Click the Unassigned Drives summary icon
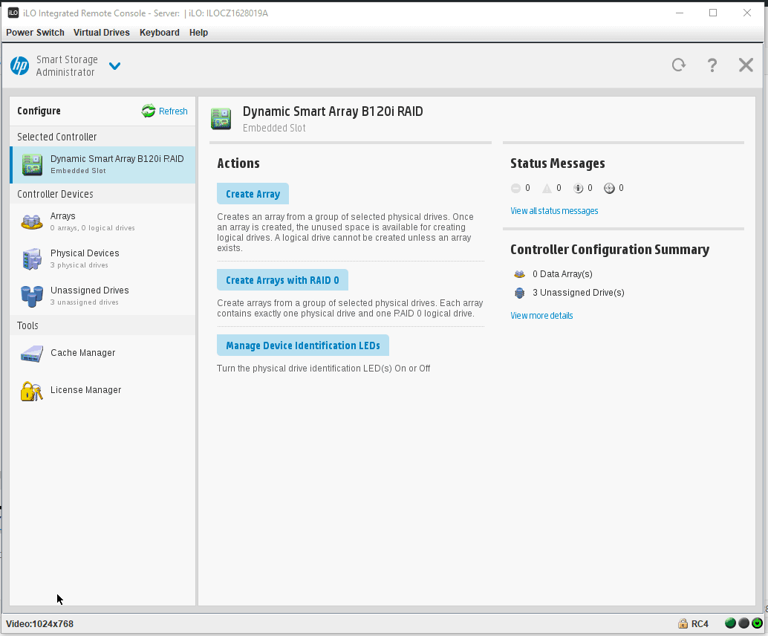This screenshot has height=636, width=768. coord(519,293)
